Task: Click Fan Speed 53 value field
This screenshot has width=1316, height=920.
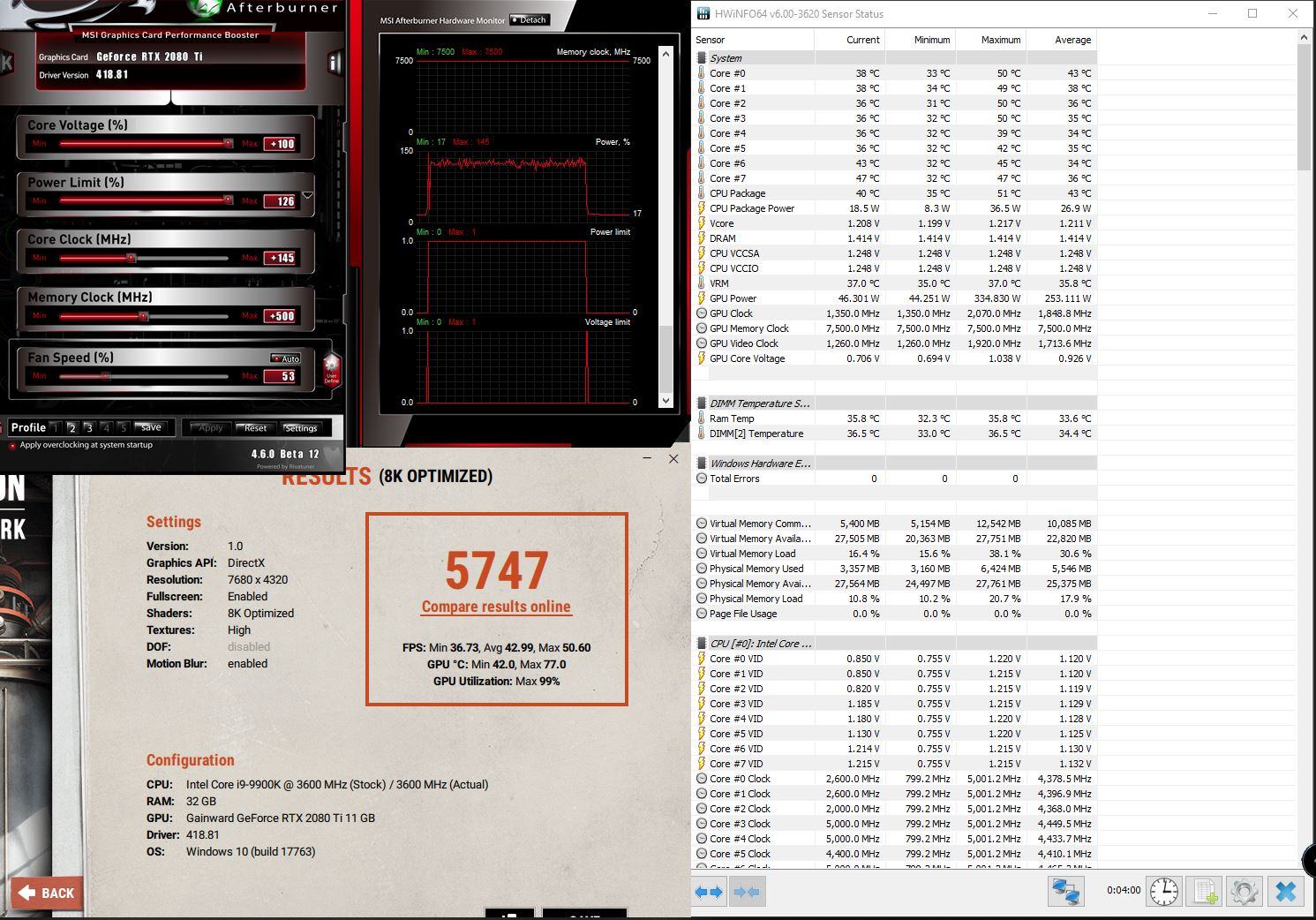Action: (281, 376)
